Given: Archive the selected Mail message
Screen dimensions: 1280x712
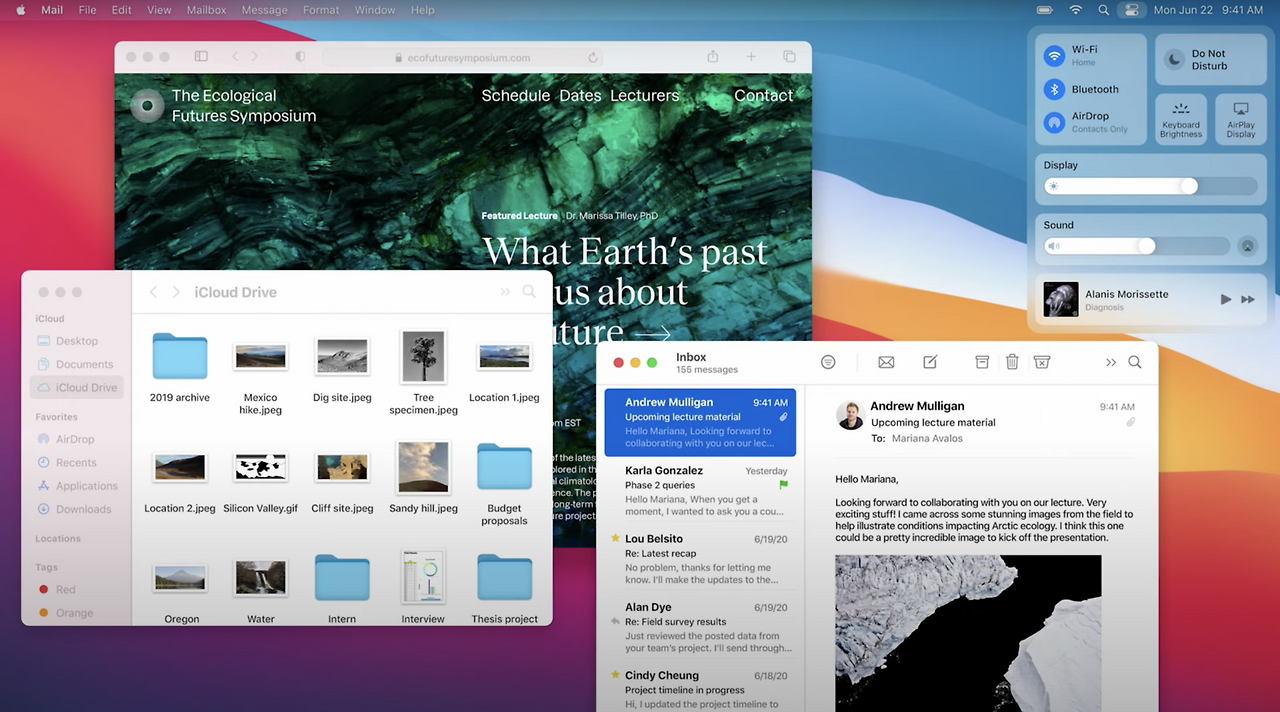Looking at the screenshot, I should point(982,362).
